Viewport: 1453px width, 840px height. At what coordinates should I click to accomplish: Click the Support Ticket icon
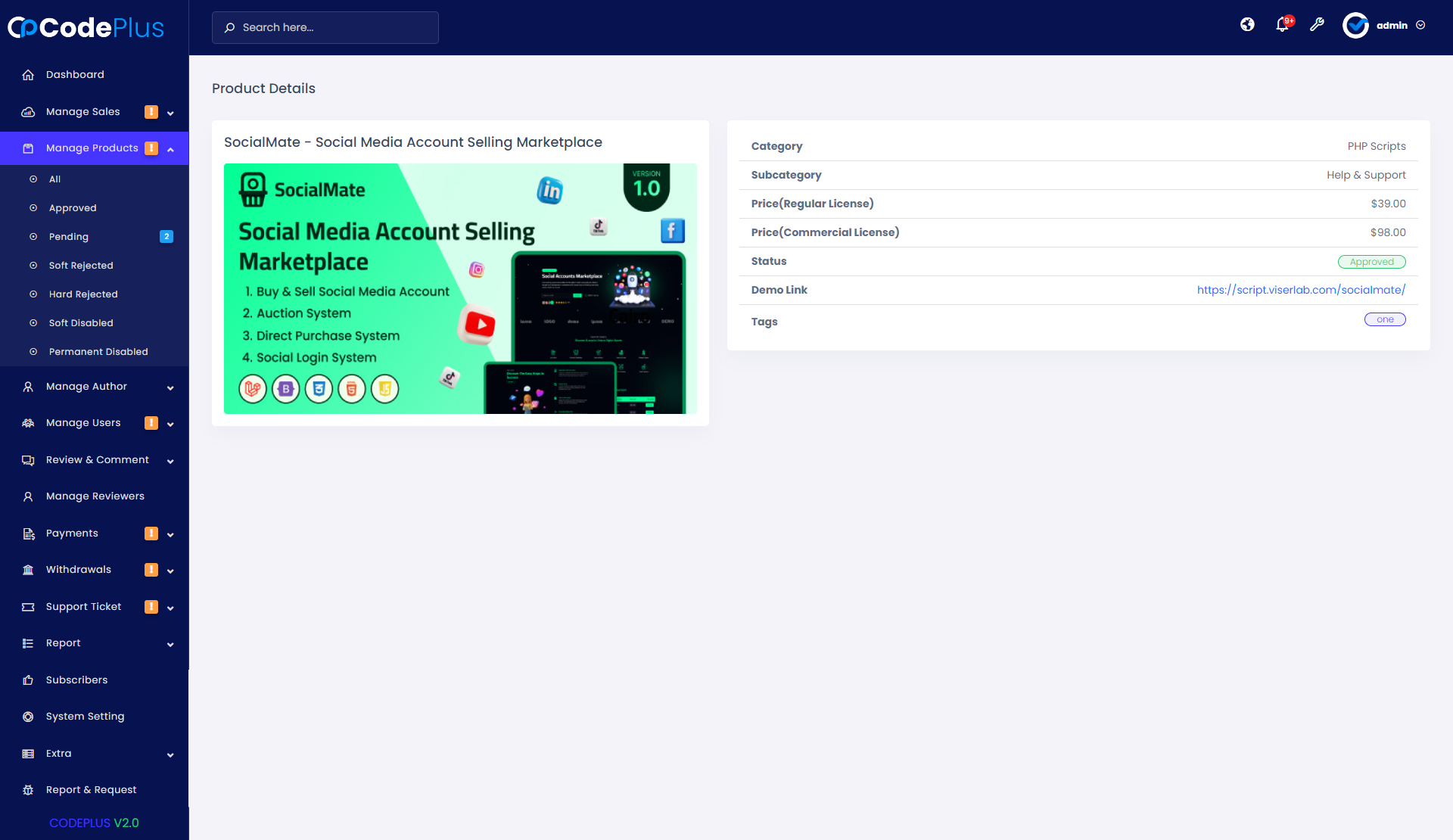[28, 607]
